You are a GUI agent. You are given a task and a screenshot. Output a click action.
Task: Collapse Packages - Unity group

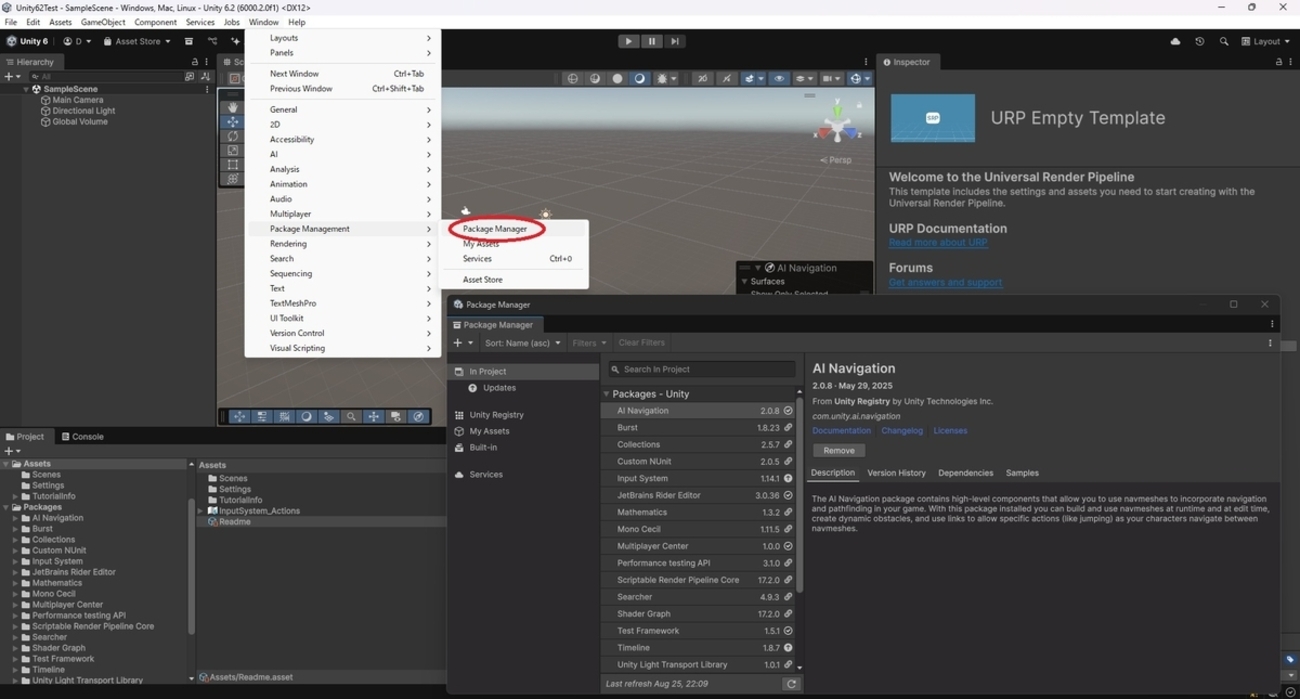pyautogui.click(x=607, y=394)
